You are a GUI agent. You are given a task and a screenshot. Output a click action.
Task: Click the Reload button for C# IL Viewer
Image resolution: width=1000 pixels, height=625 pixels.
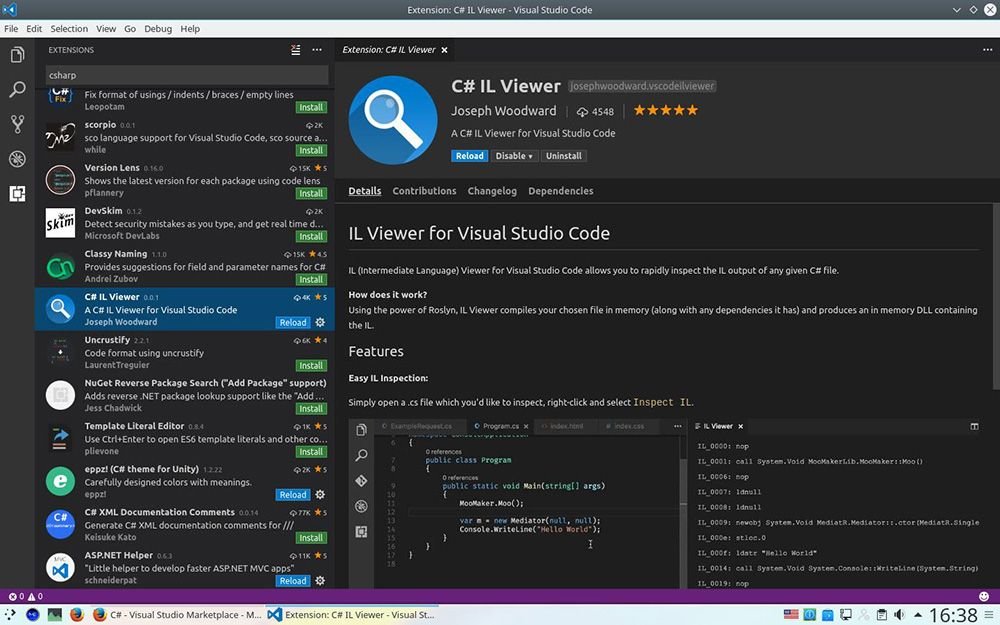point(470,156)
